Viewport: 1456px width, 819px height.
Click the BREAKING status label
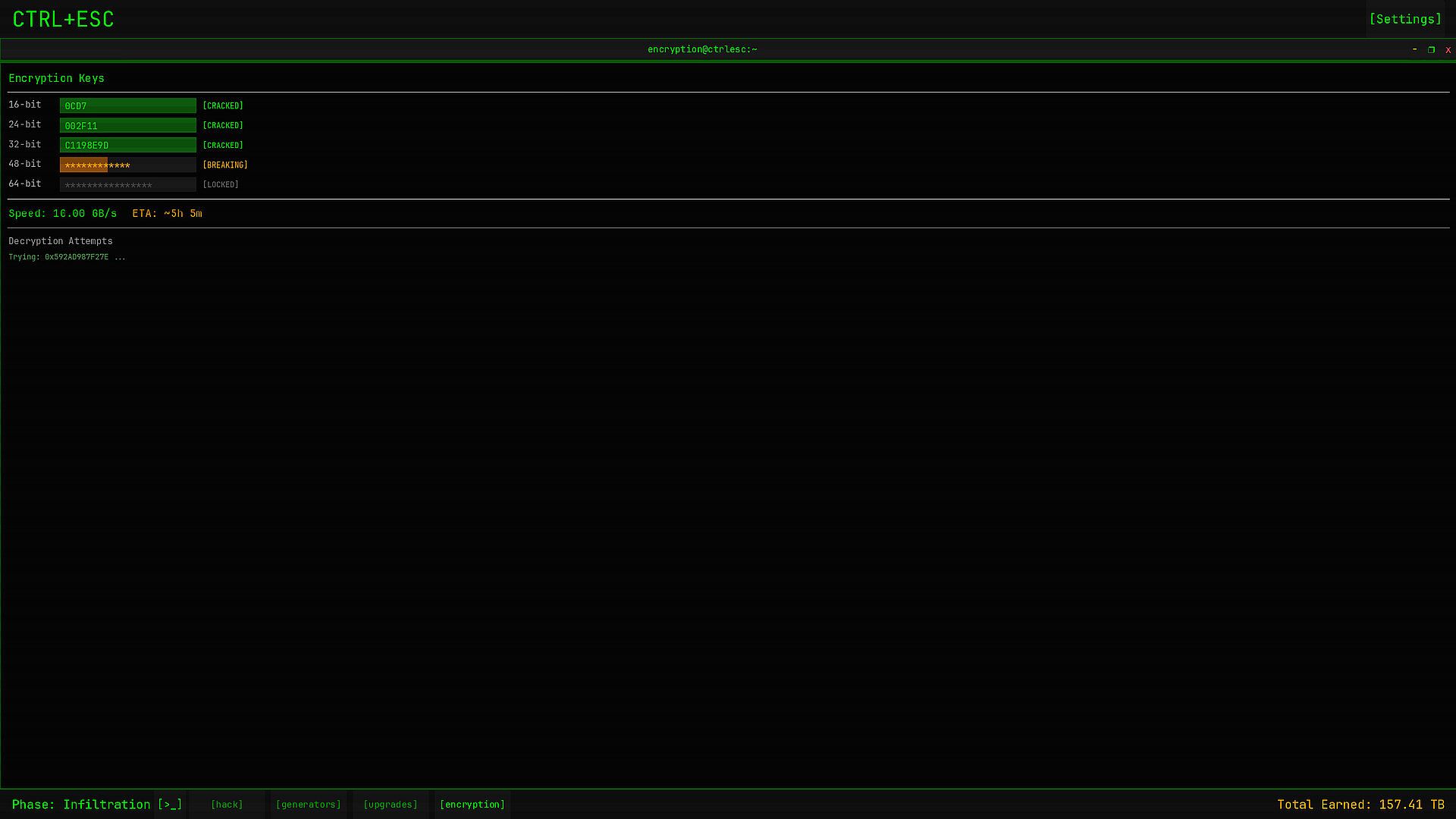(x=225, y=165)
